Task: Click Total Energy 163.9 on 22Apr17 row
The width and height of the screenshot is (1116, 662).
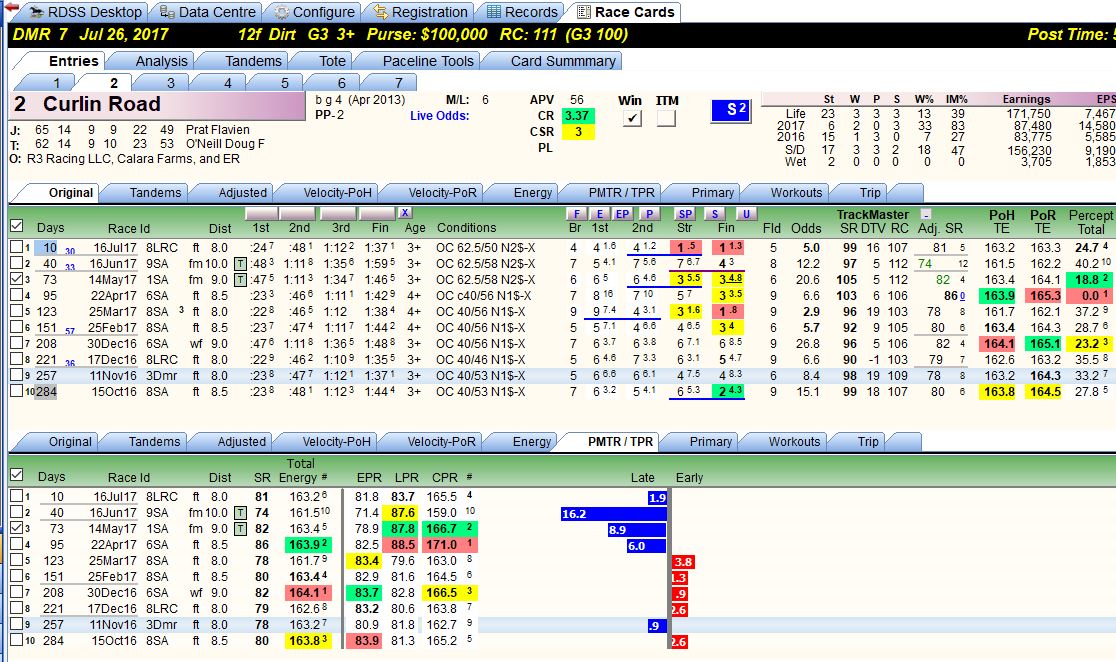Action: click(308, 545)
